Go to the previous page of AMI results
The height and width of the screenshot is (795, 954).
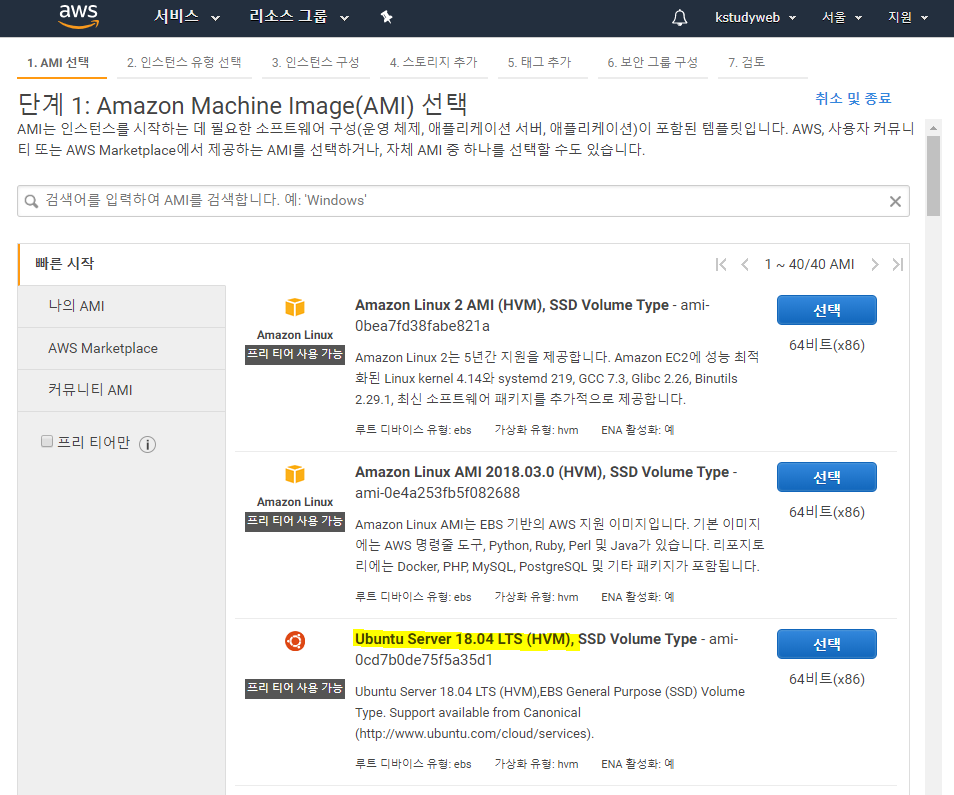tap(745, 265)
